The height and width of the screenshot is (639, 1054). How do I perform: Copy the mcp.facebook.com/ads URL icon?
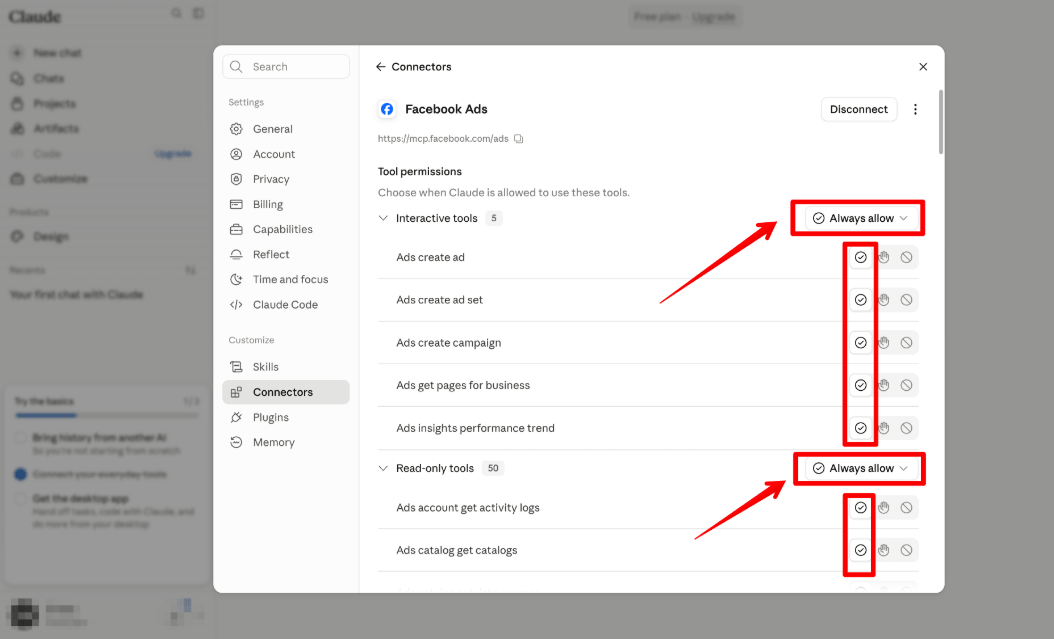[x=518, y=138]
